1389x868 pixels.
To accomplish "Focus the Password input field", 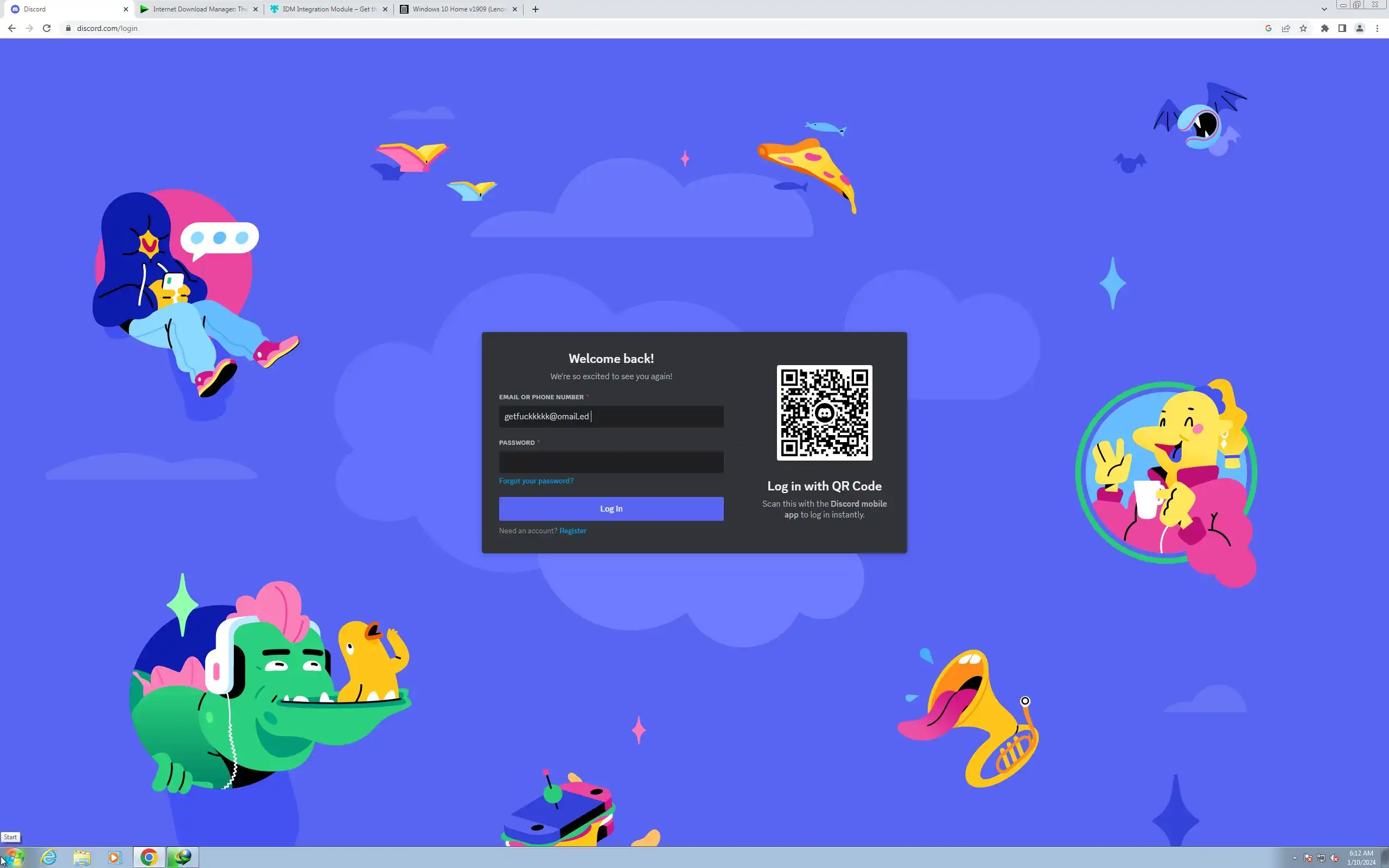I will (611, 462).
